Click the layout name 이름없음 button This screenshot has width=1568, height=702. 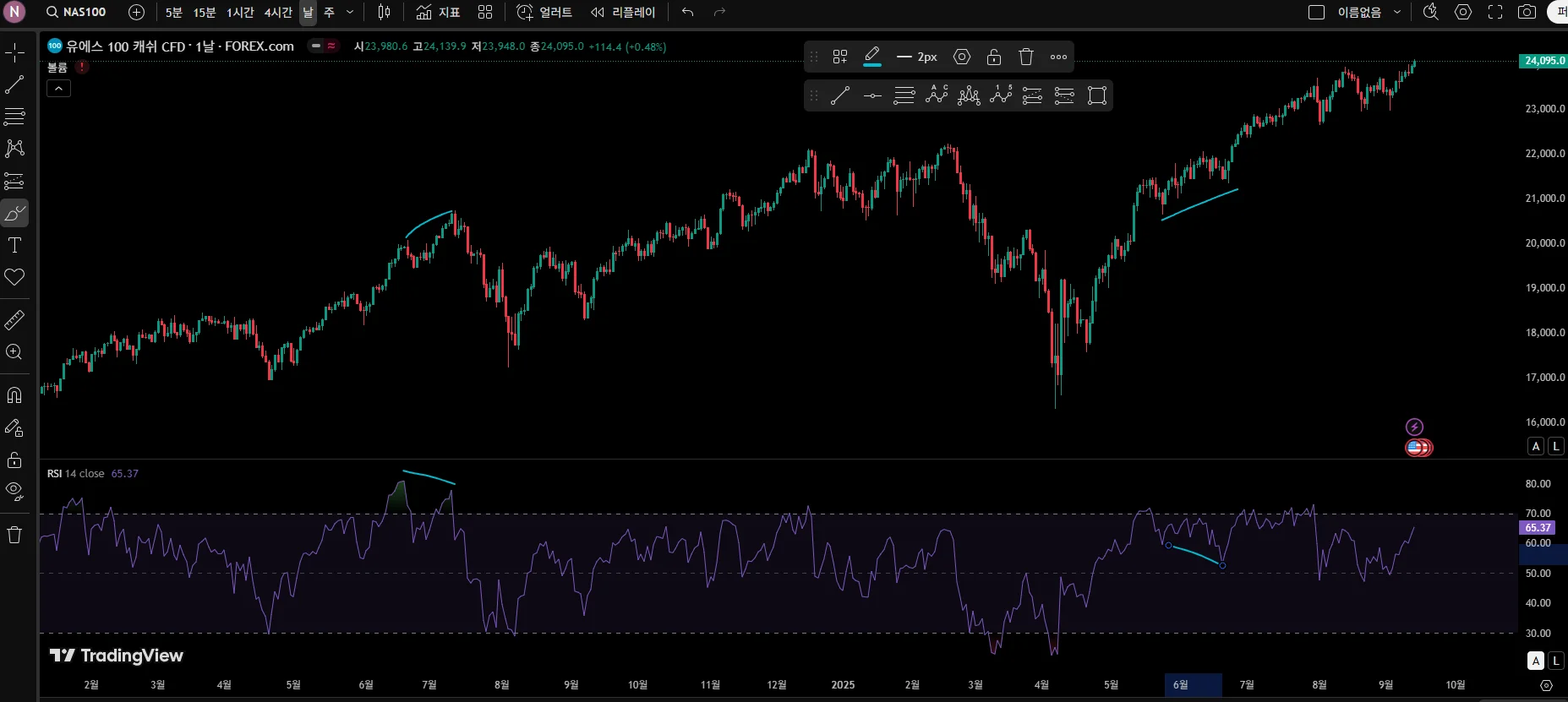tap(1359, 12)
